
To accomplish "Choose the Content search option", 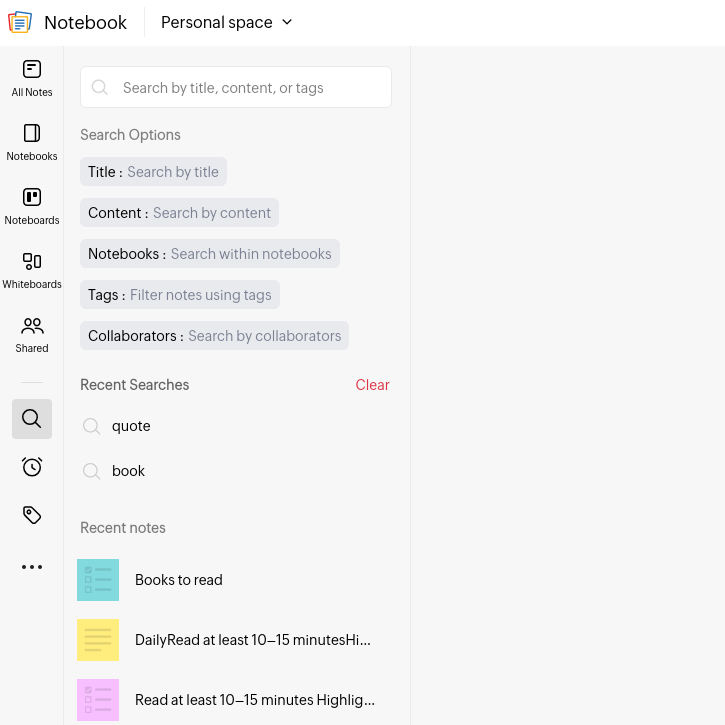I will pos(179,213).
